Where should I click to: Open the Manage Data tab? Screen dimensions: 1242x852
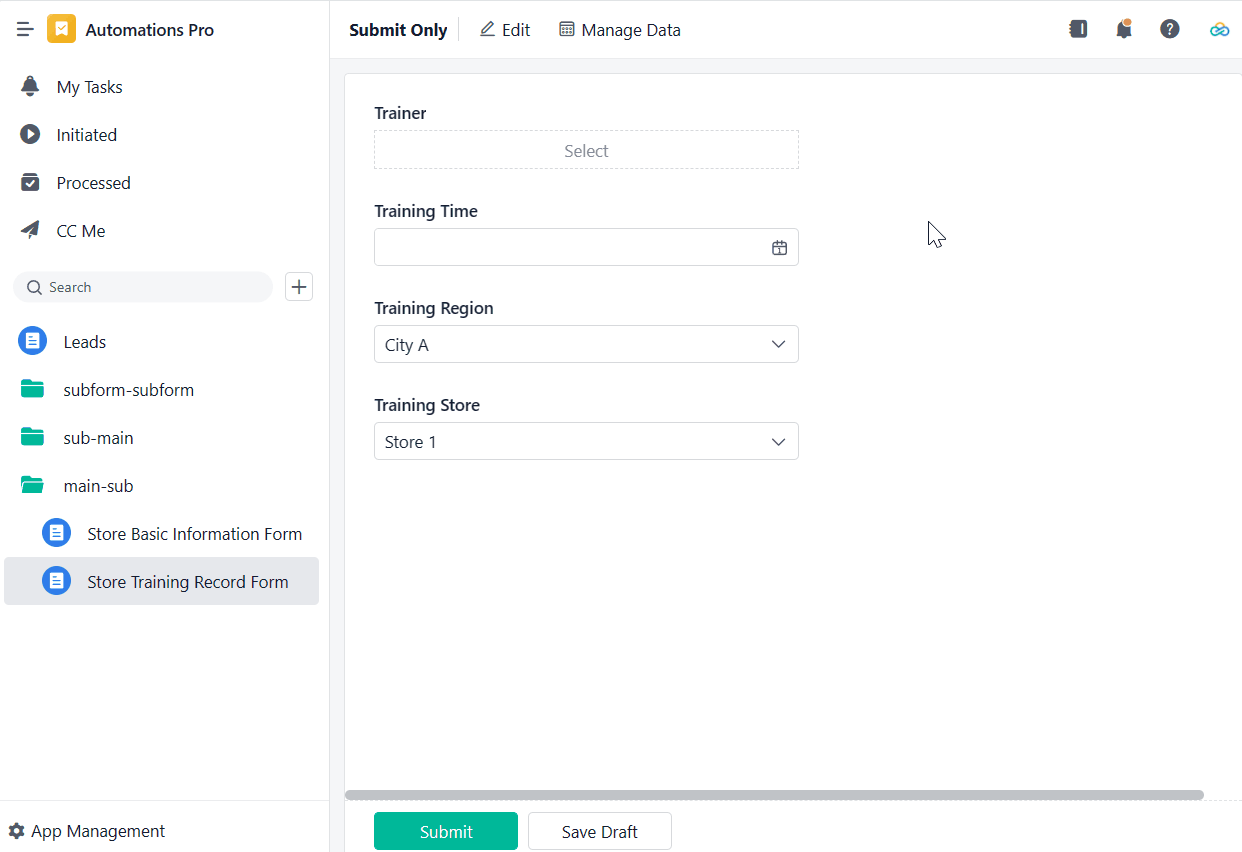point(620,30)
